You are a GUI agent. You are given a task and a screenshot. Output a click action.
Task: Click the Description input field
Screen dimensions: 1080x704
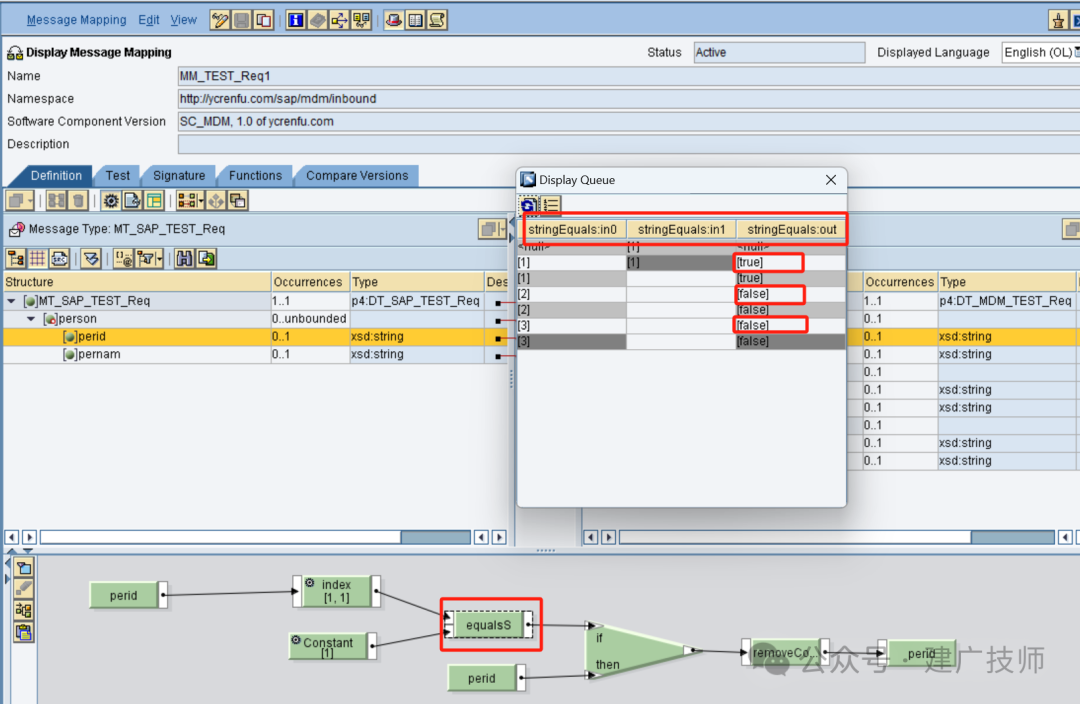629,144
